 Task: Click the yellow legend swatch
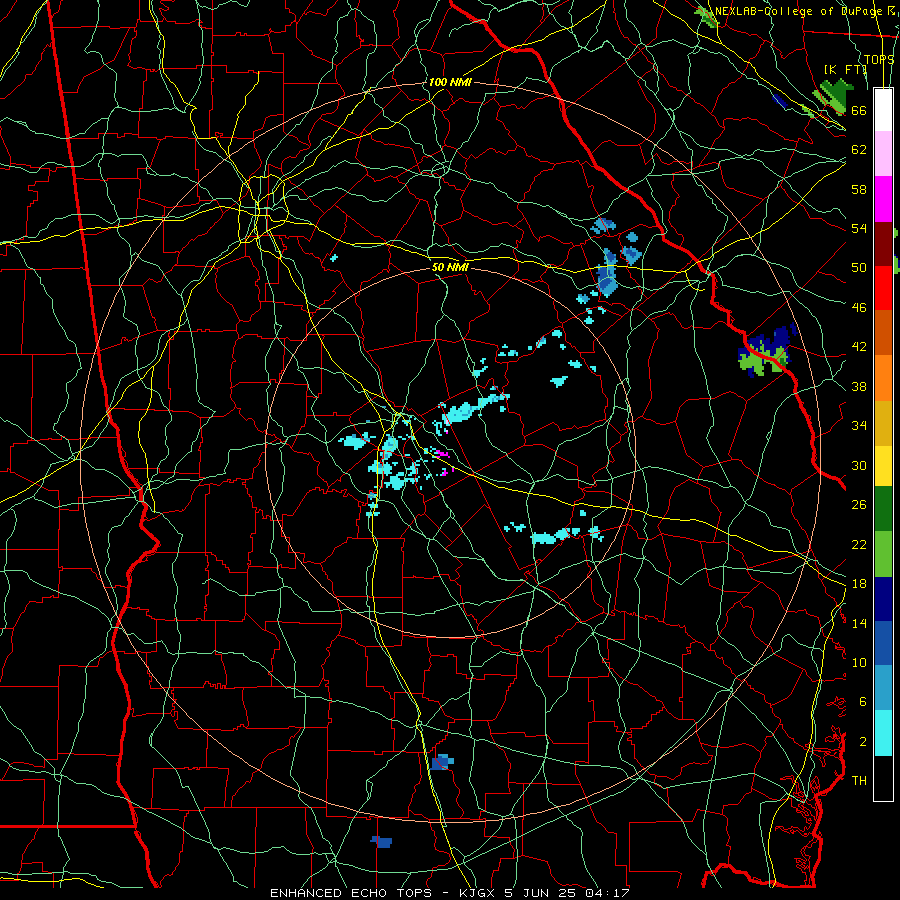coord(883,466)
